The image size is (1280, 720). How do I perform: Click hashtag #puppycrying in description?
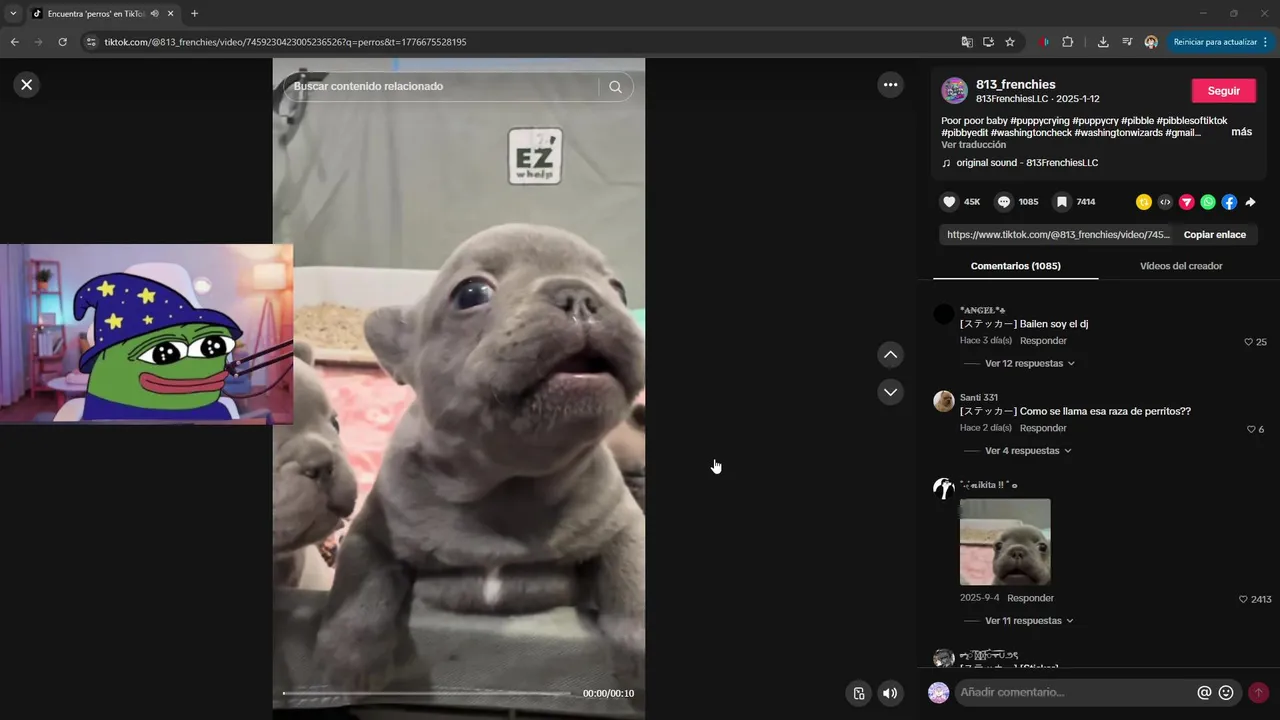tap(1039, 121)
